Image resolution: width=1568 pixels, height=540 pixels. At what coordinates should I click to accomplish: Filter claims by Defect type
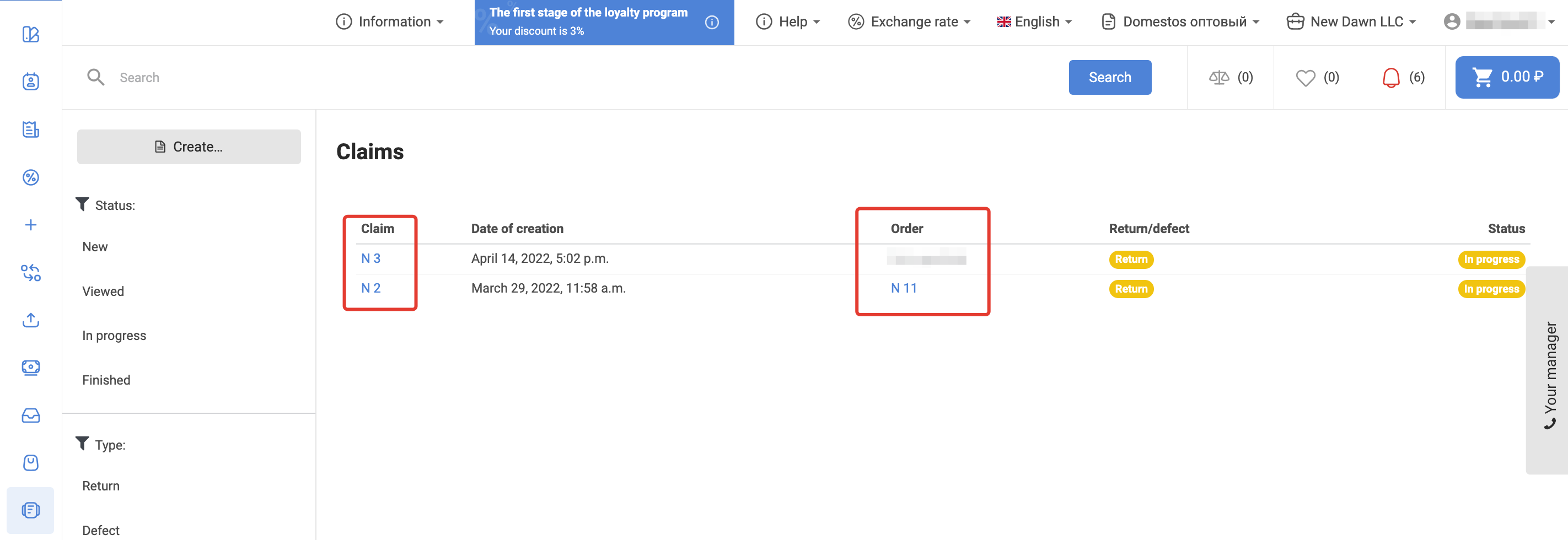coord(100,530)
